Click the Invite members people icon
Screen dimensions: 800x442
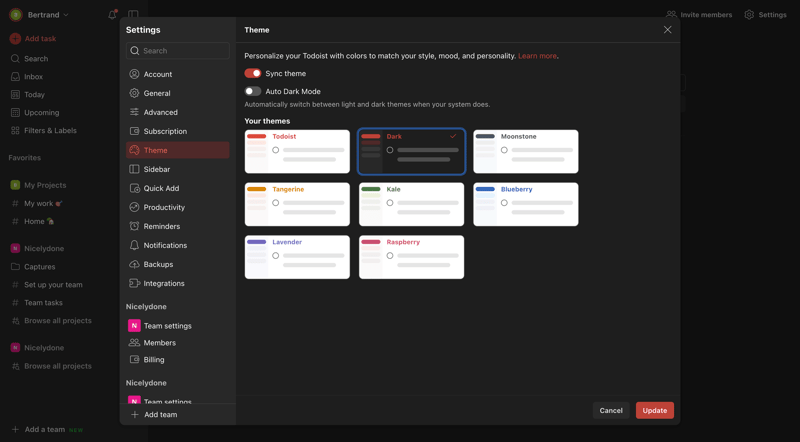pyautogui.click(x=671, y=15)
